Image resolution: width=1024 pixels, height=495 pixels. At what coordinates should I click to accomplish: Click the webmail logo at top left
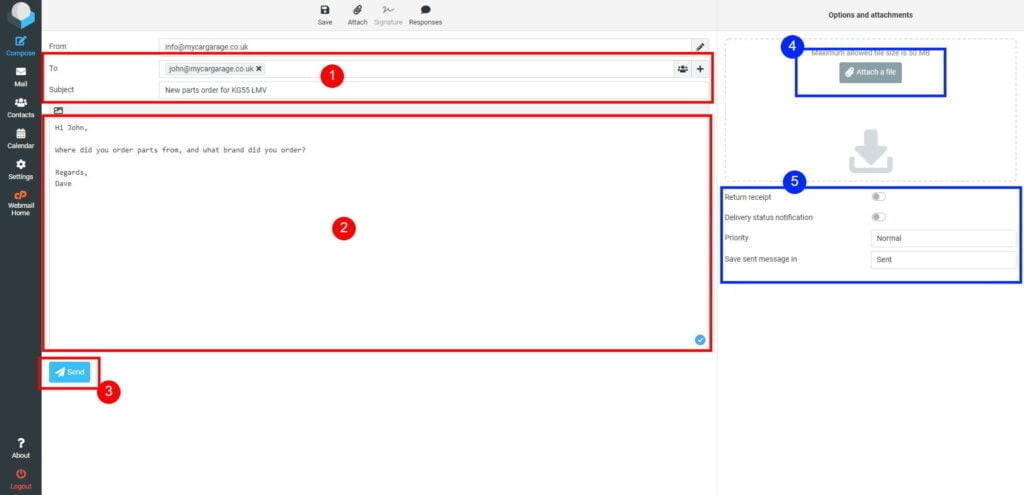(x=21, y=15)
